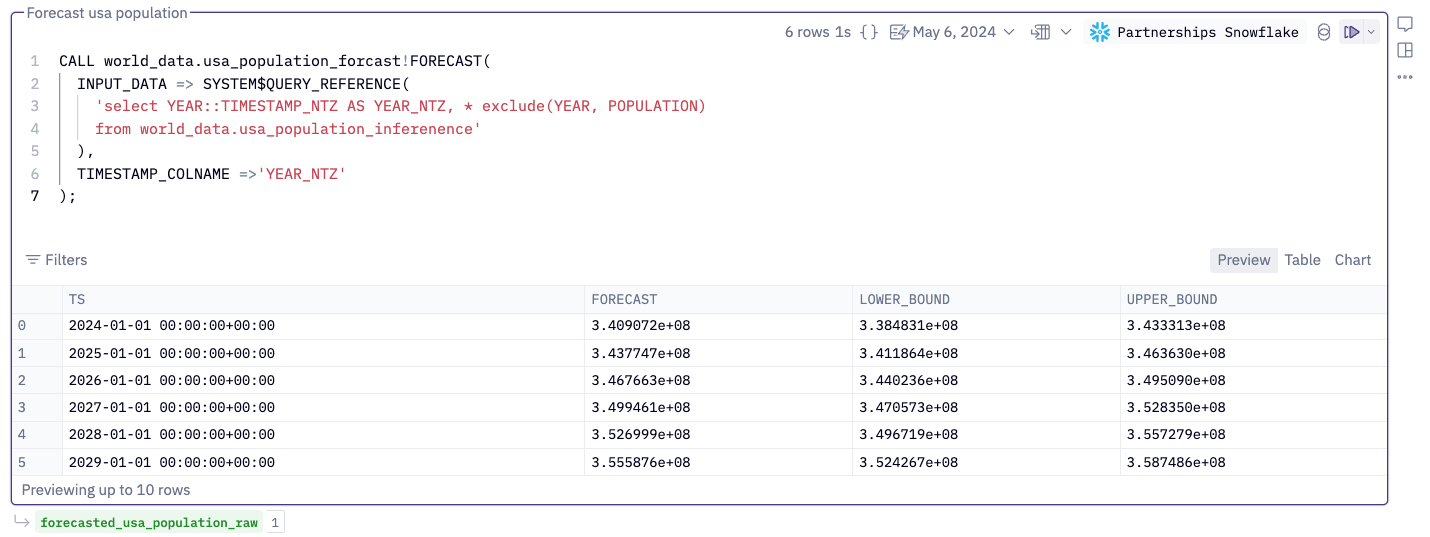This screenshot has height=537, width=1430.
Task: Run the SQL cell with play button
Action: [1352, 32]
